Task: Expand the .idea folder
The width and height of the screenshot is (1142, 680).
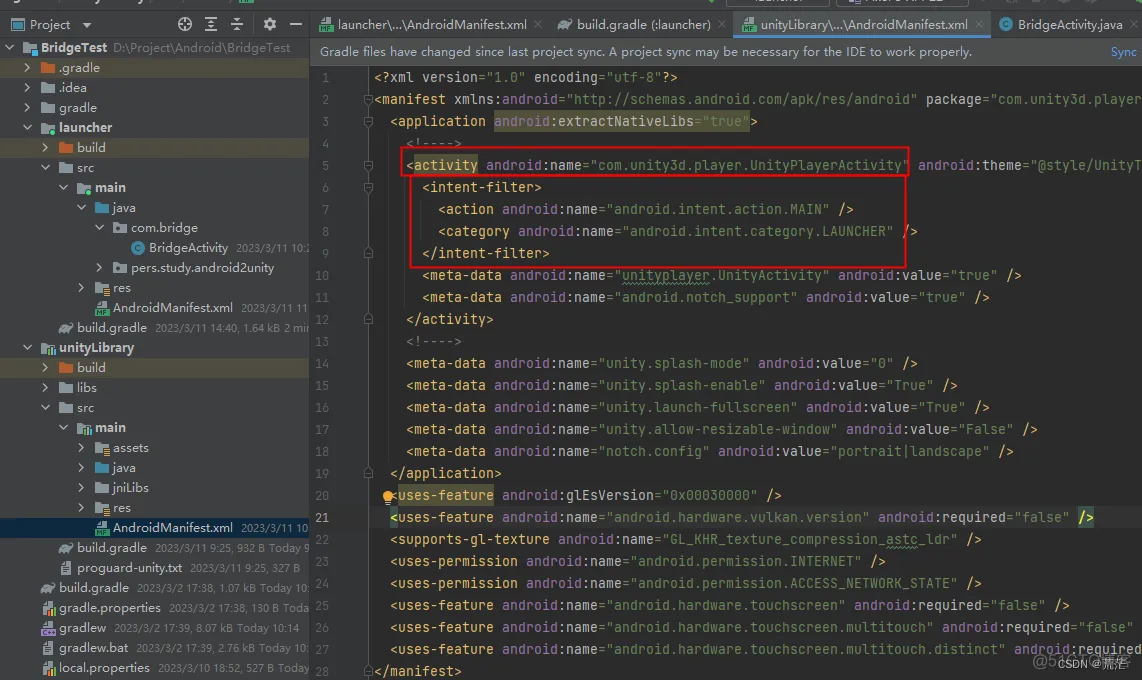Action: click(x=28, y=87)
